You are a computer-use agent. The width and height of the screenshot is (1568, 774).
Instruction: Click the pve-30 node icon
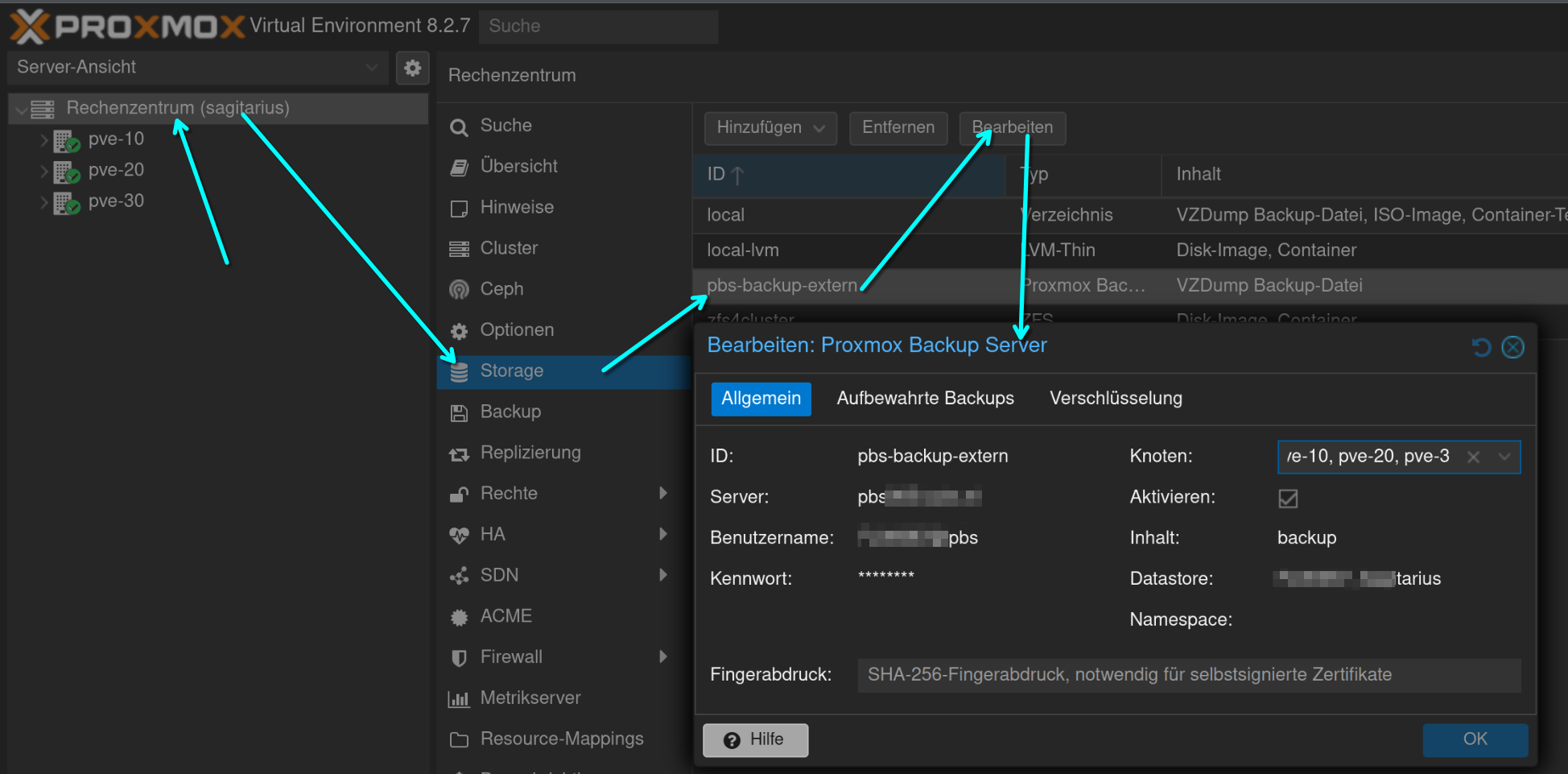[67, 202]
